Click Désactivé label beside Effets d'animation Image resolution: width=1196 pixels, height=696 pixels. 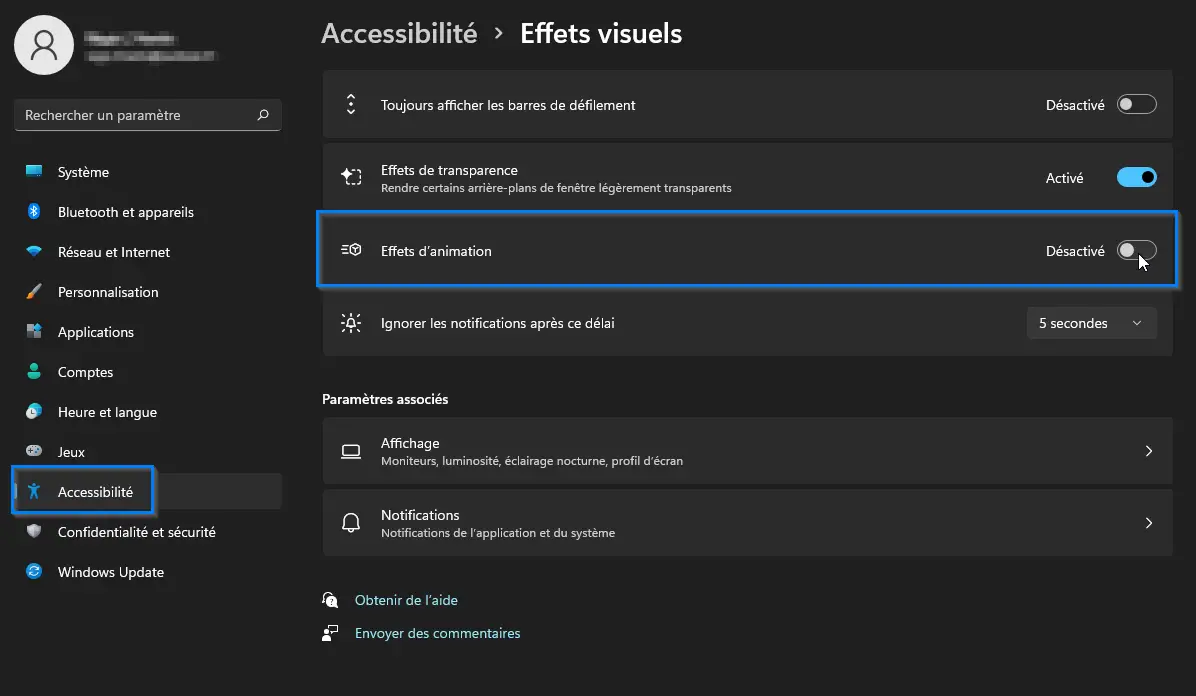1075,251
